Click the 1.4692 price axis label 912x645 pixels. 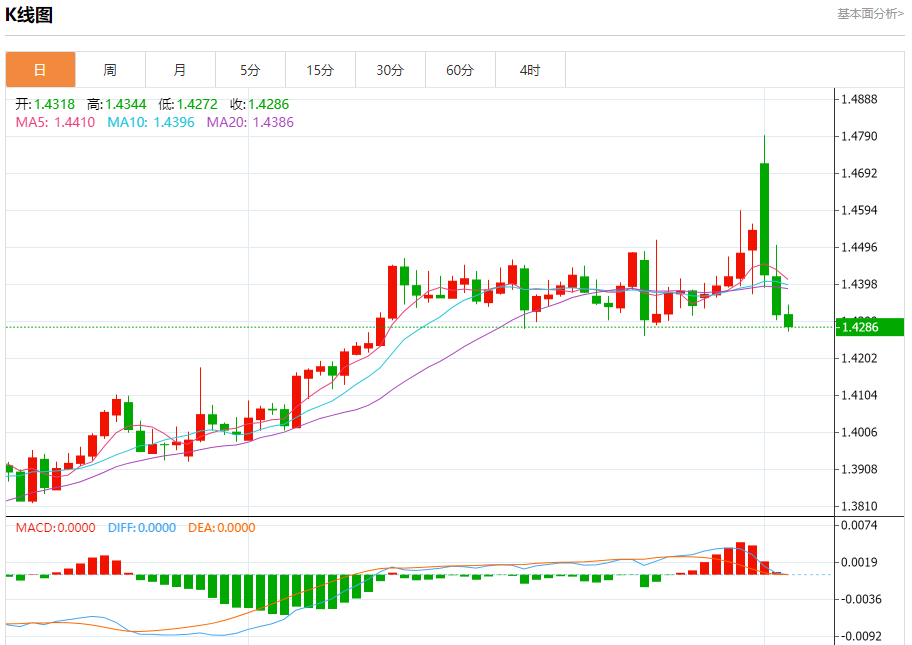859,173
